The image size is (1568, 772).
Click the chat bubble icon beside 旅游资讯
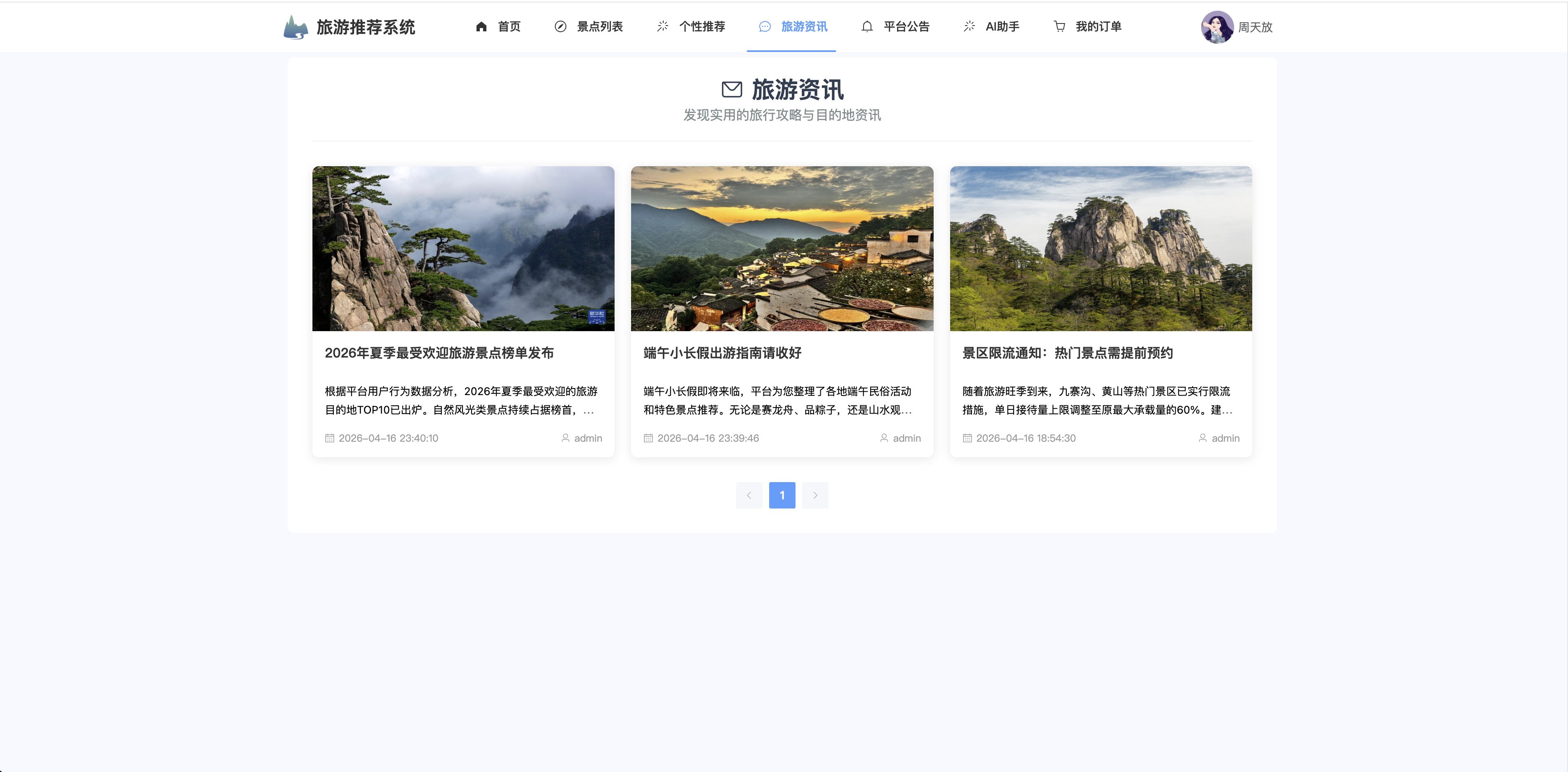(765, 26)
